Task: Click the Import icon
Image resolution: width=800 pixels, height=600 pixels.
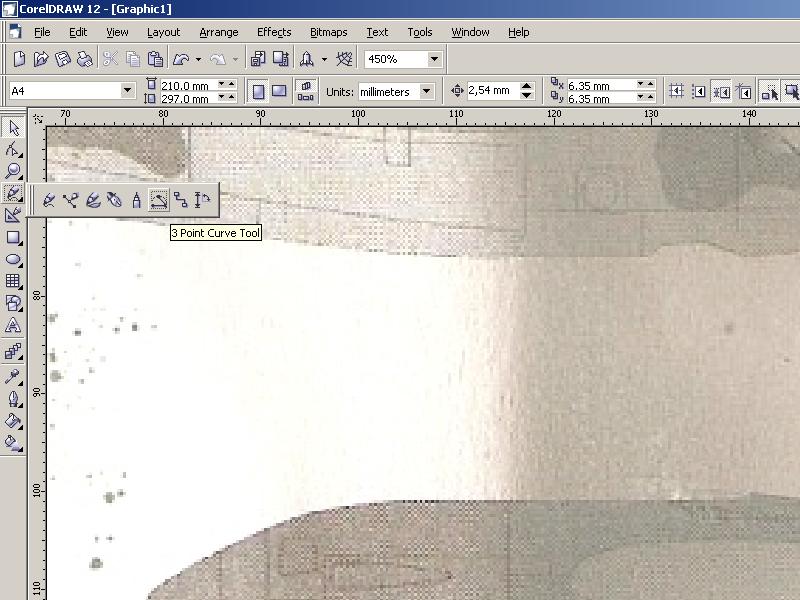Action: click(x=258, y=60)
